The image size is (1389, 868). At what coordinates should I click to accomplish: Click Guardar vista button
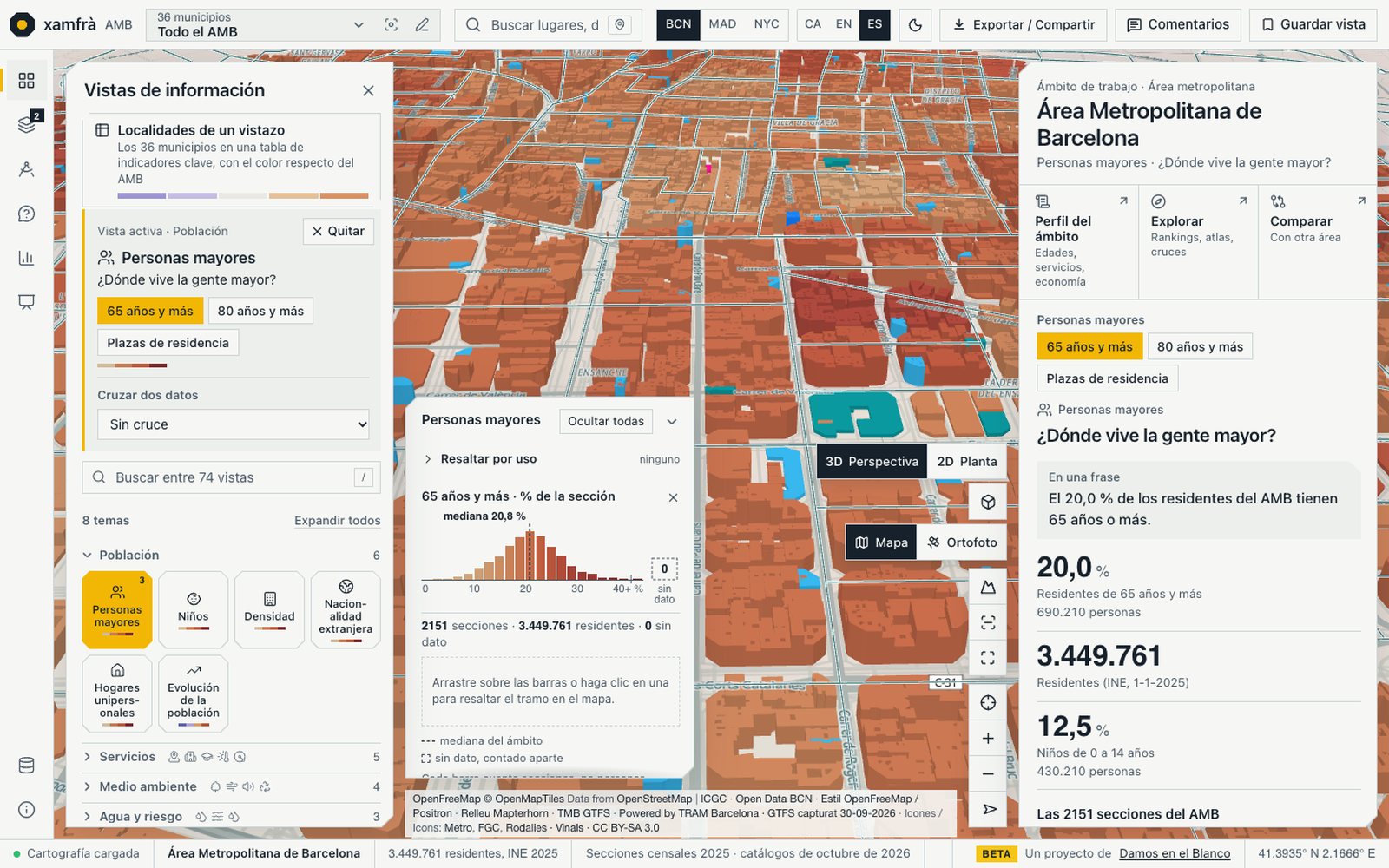(1313, 24)
